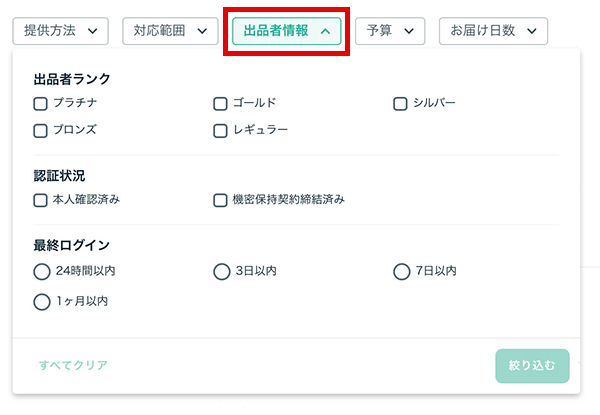
Task: Check the レギュラー rank checkbox
Action: click(x=220, y=131)
